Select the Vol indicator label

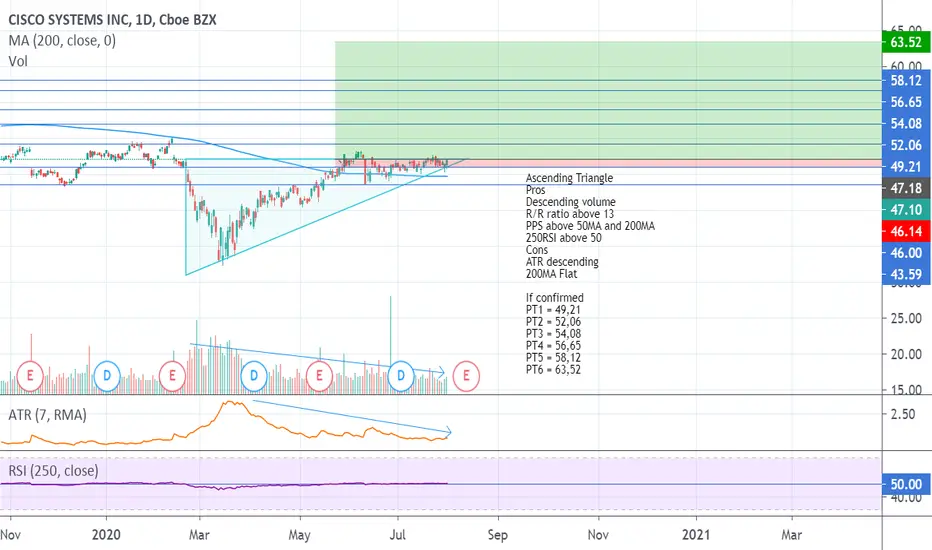pos(18,61)
